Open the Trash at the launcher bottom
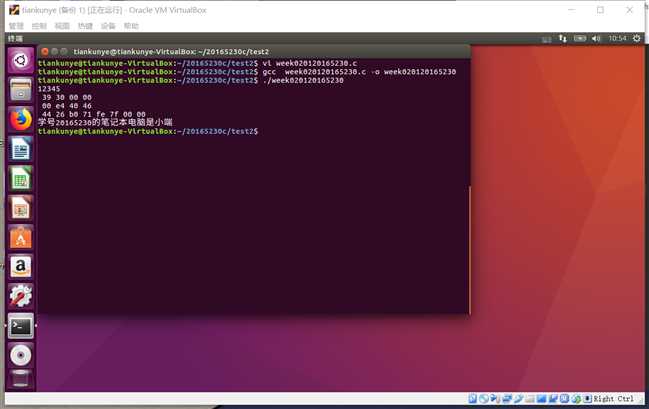The height and width of the screenshot is (409, 649). click(x=20, y=380)
